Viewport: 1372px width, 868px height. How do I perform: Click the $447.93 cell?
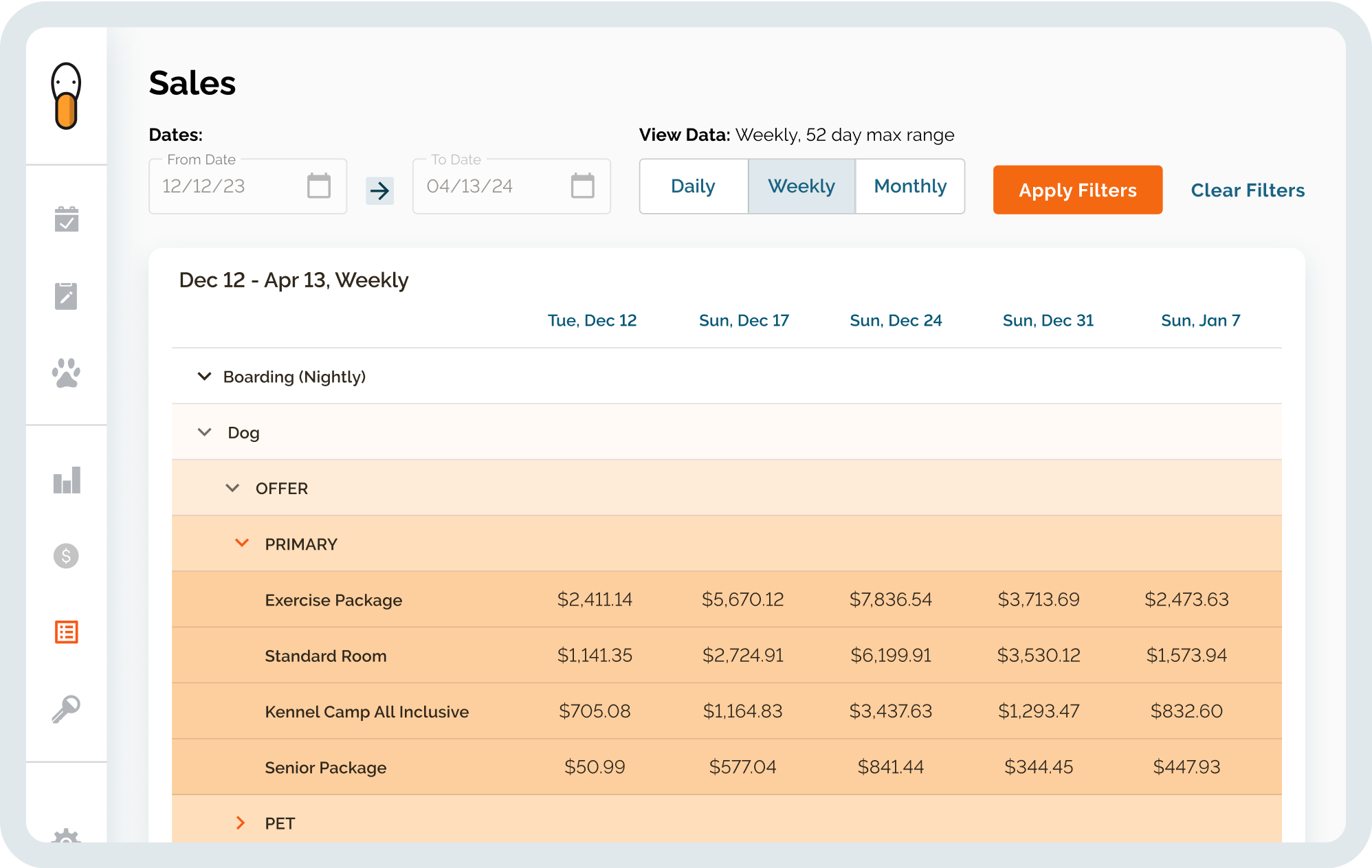pyautogui.click(x=1186, y=766)
